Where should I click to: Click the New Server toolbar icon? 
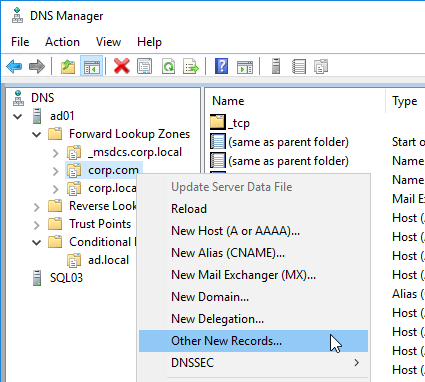pos(276,66)
